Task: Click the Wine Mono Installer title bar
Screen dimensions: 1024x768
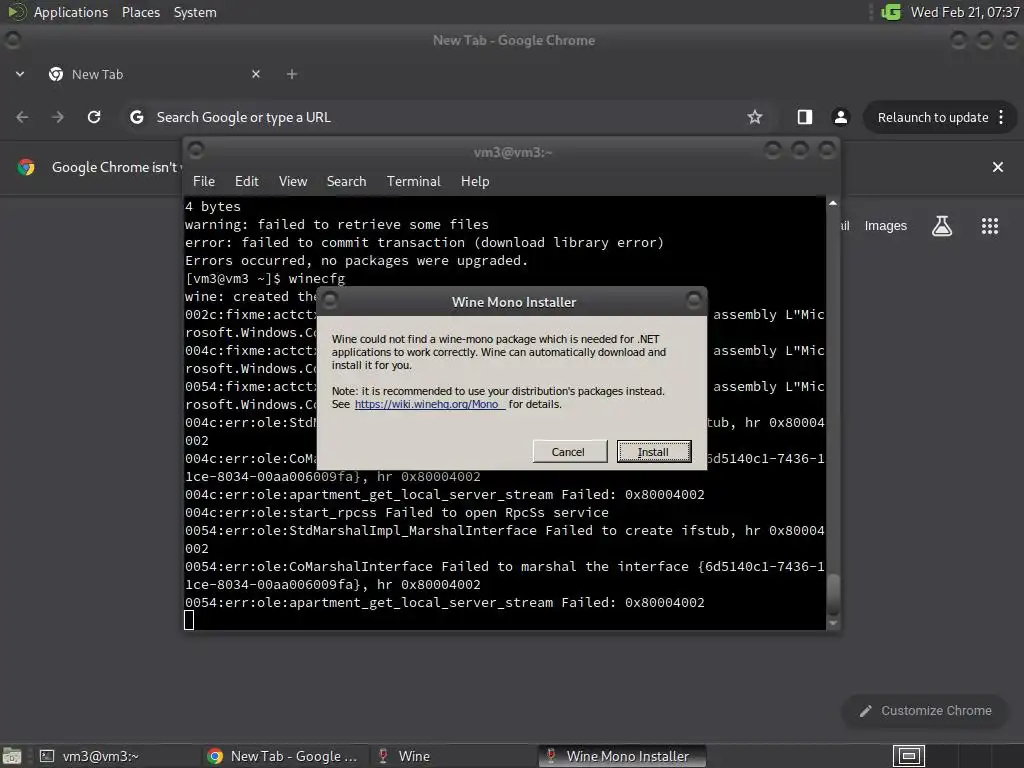Action: (513, 302)
